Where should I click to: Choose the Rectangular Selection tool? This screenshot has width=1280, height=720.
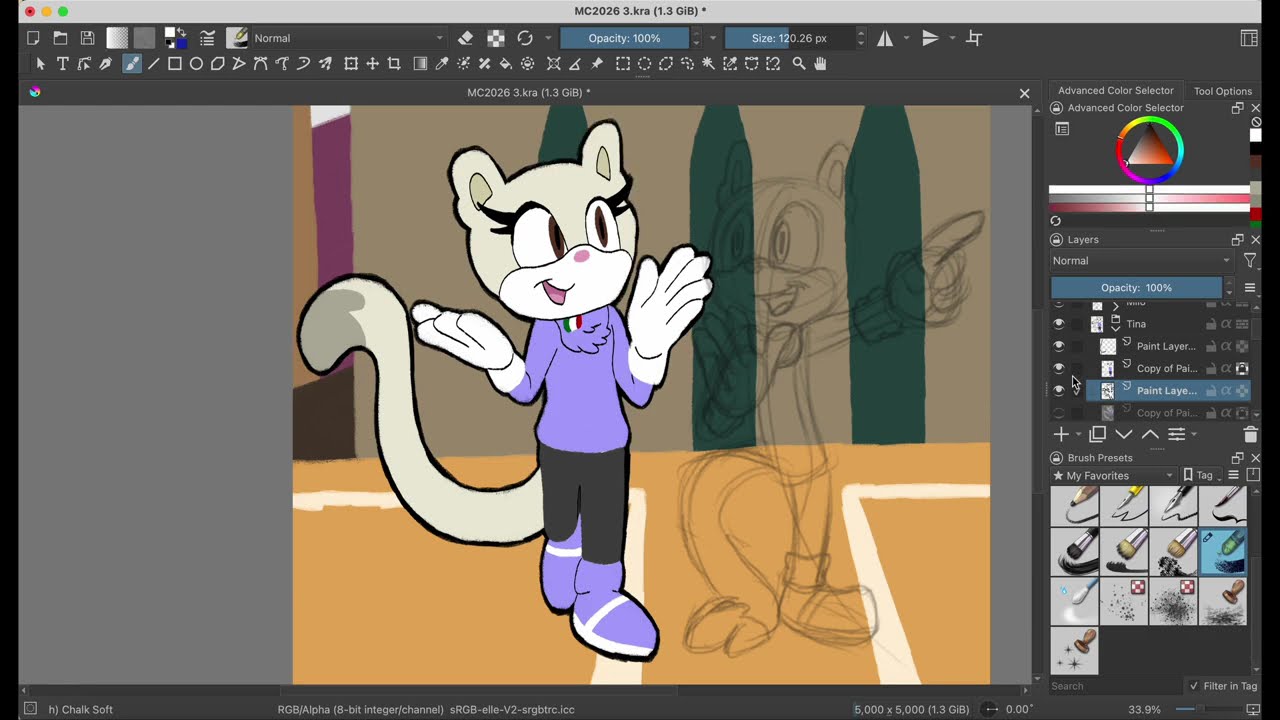(622, 63)
